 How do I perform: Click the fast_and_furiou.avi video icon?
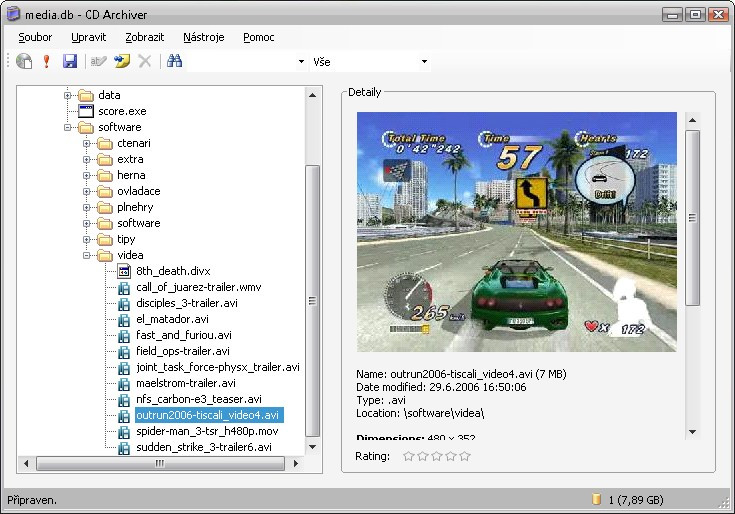click(x=124, y=335)
